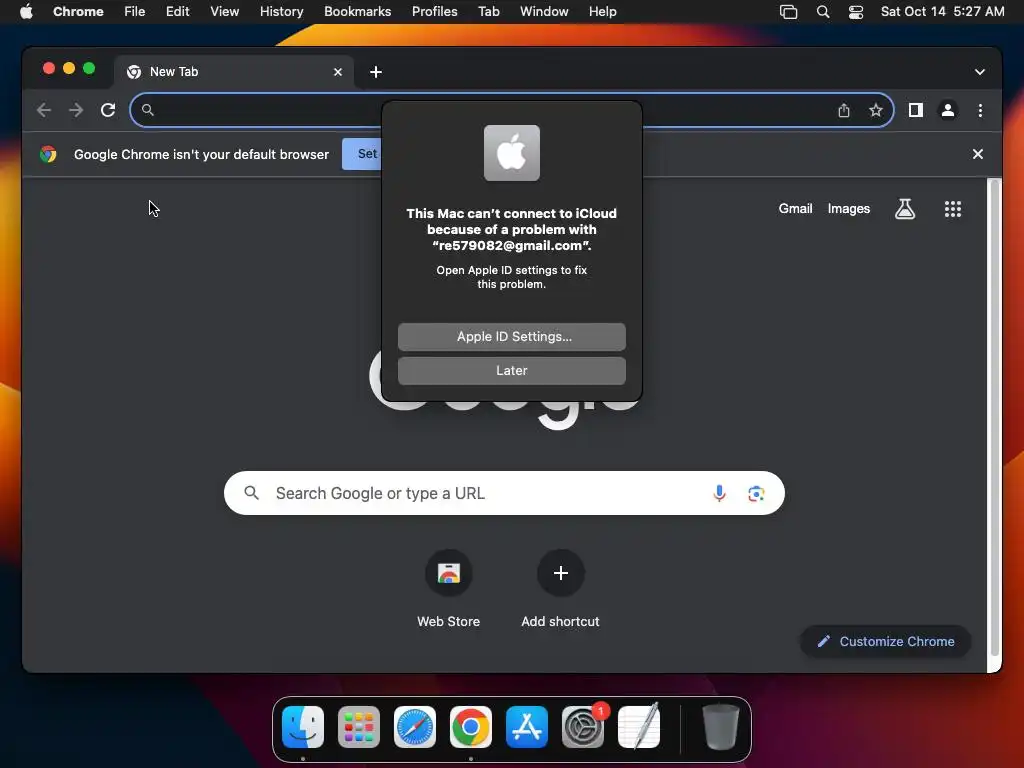Open the Help menu
This screenshot has width=1024, height=768.
pos(602,11)
